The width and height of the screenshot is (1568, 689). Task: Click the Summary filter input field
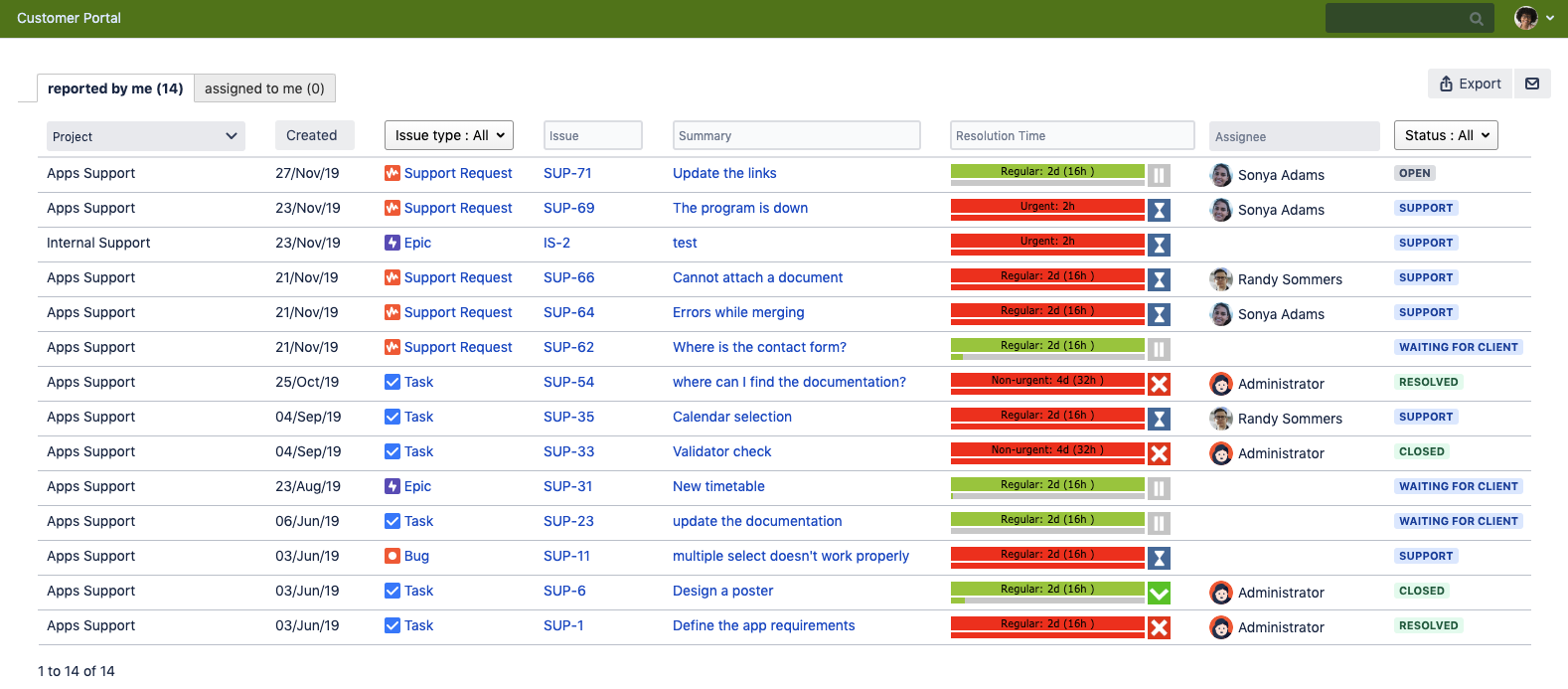point(796,135)
